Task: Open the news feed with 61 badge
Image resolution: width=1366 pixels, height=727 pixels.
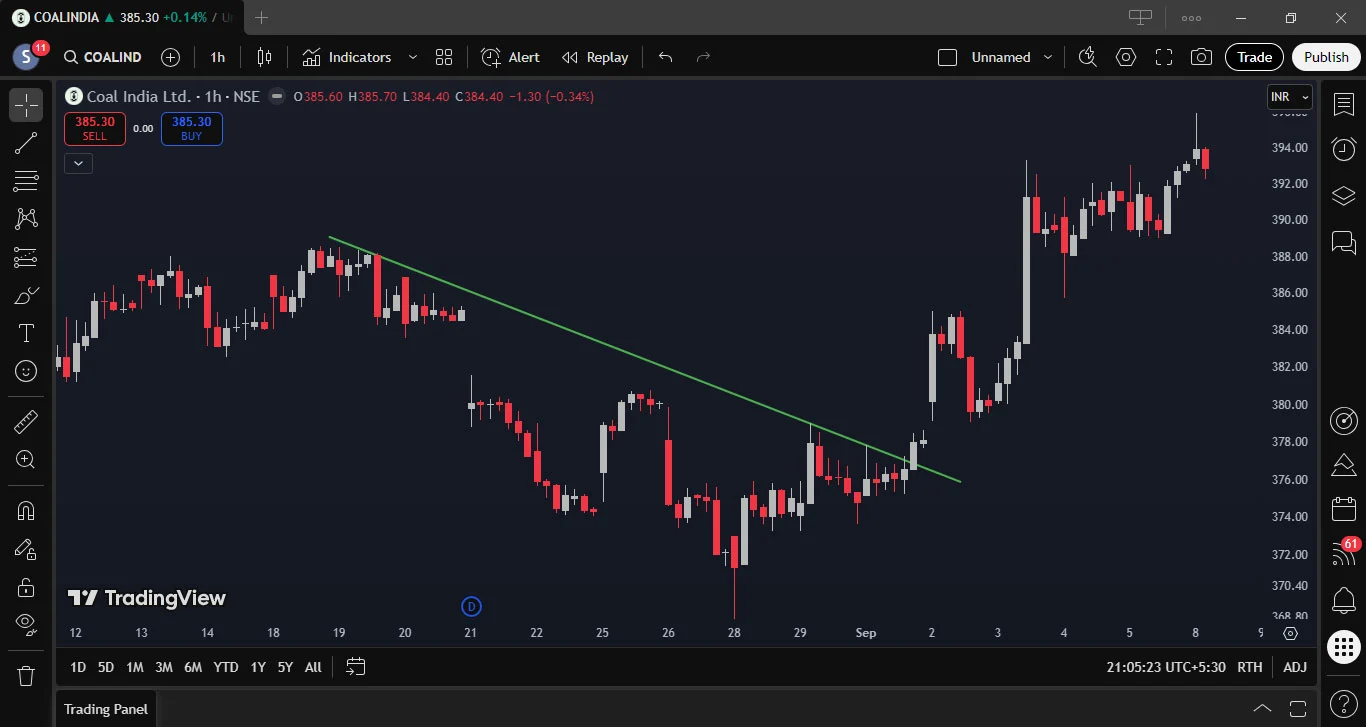Action: click(x=1344, y=553)
